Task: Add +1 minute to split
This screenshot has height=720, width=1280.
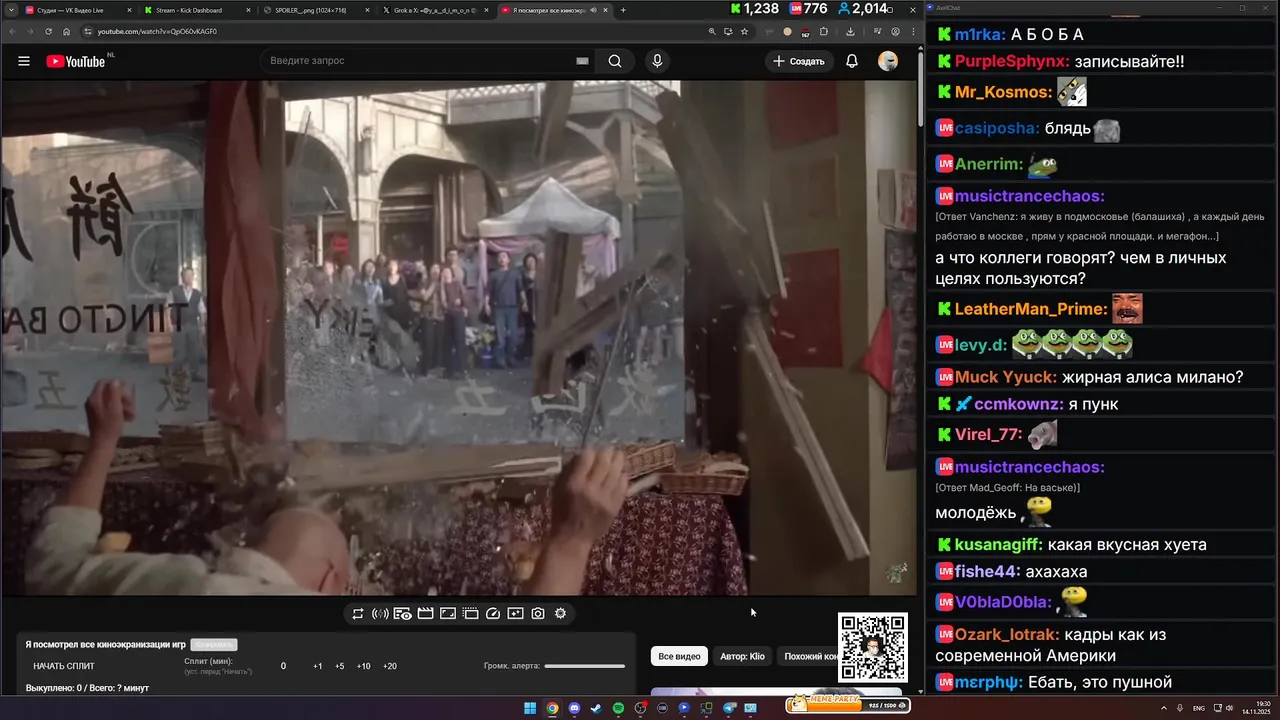Action: [317, 666]
